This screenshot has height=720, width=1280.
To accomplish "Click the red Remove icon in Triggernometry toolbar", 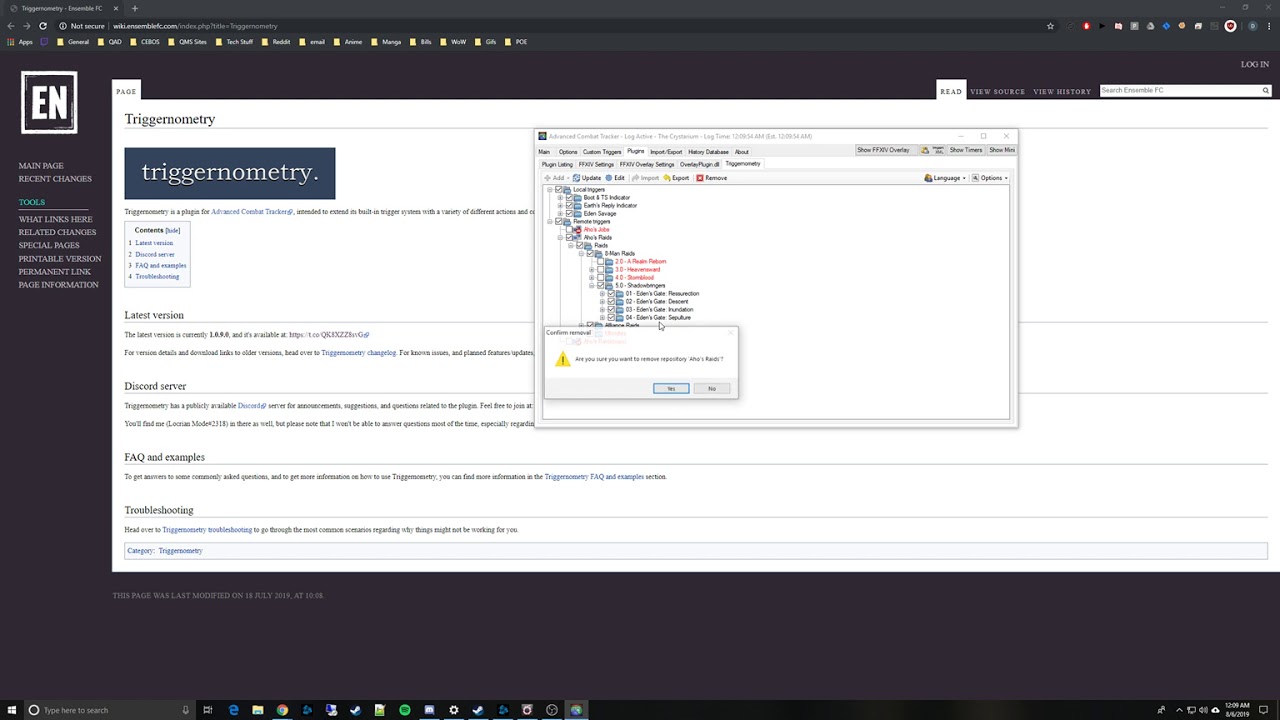I will coord(700,178).
